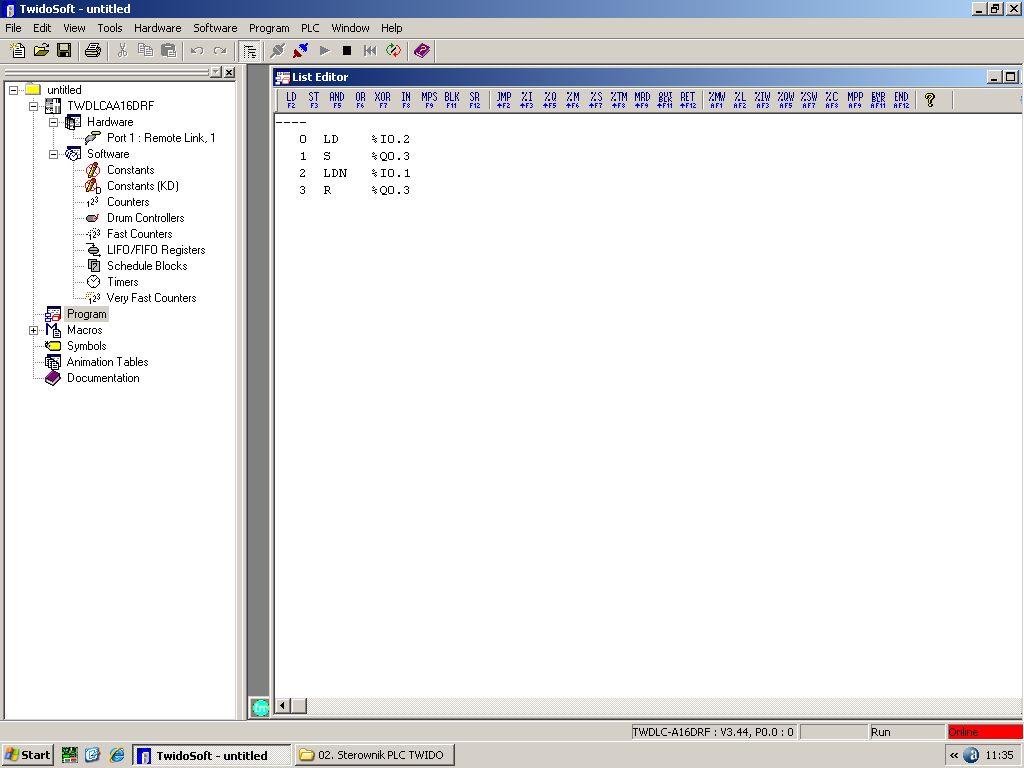Open the purple help book icon

[422, 50]
